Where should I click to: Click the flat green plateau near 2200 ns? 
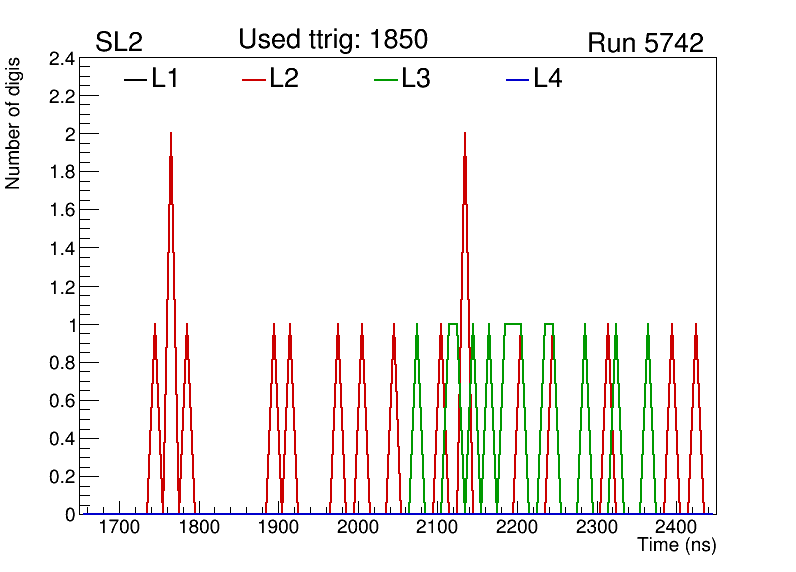(513, 324)
